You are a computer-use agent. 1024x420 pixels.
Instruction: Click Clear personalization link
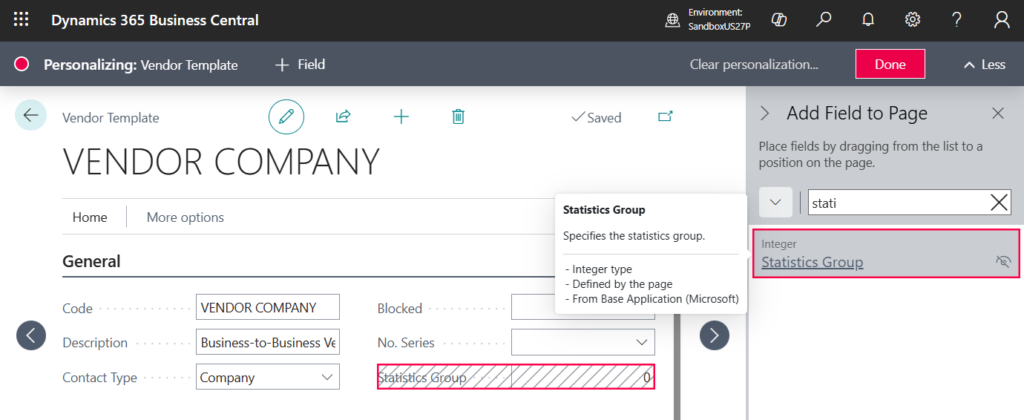[x=753, y=64]
